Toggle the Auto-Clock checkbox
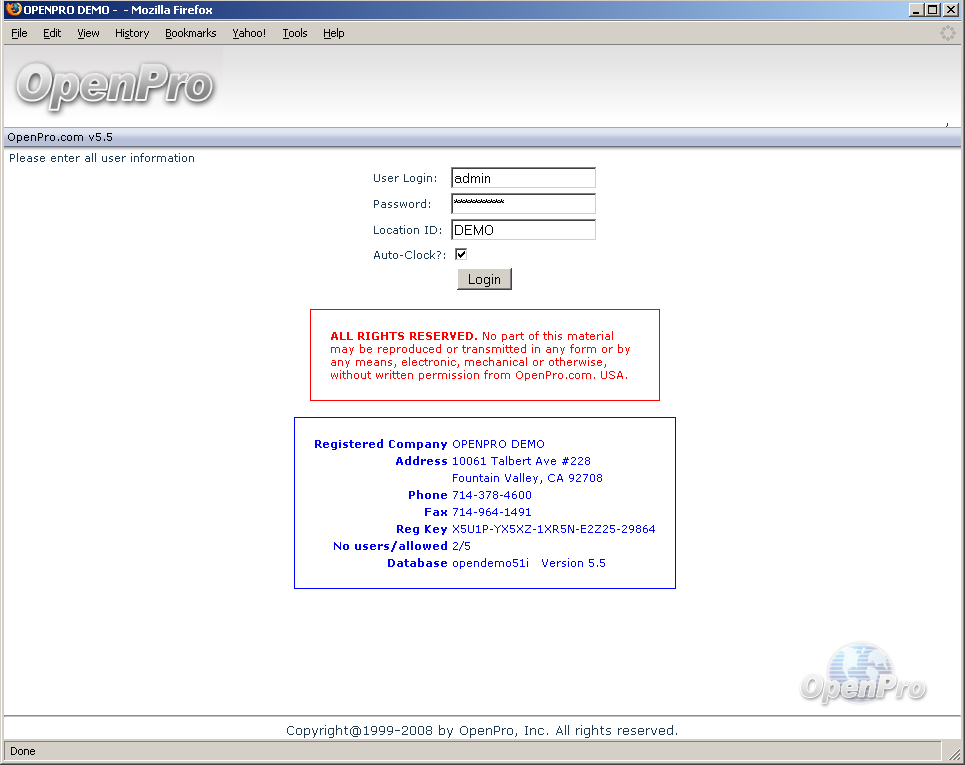Screen dimensions: 965x765 click(461, 255)
